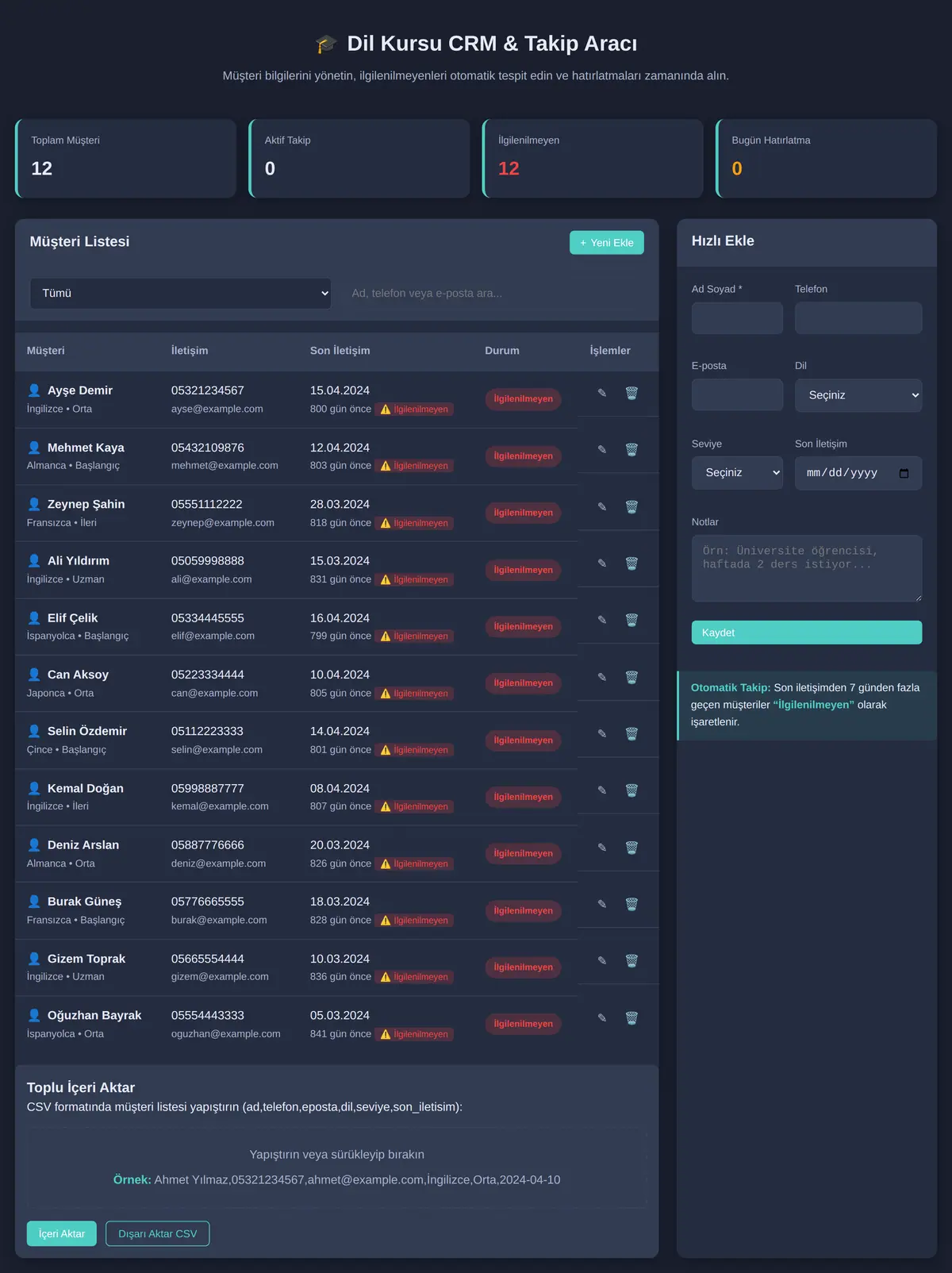Delete Elif Çelik using trash icon

[631, 620]
